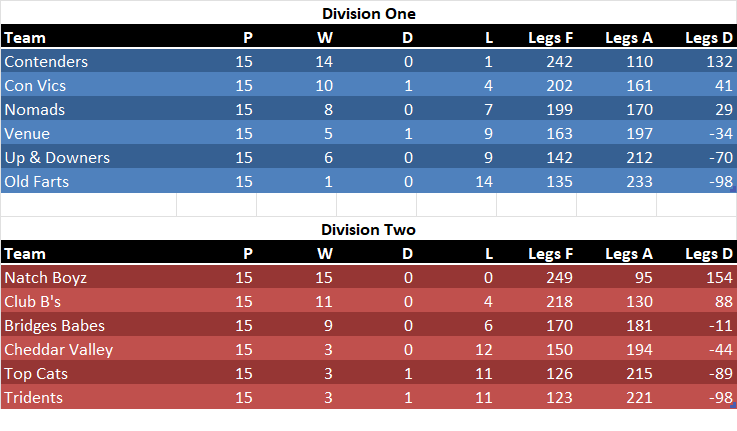Click the Nomads team cell
The height and width of the screenshot is (431, 737).
35,109
